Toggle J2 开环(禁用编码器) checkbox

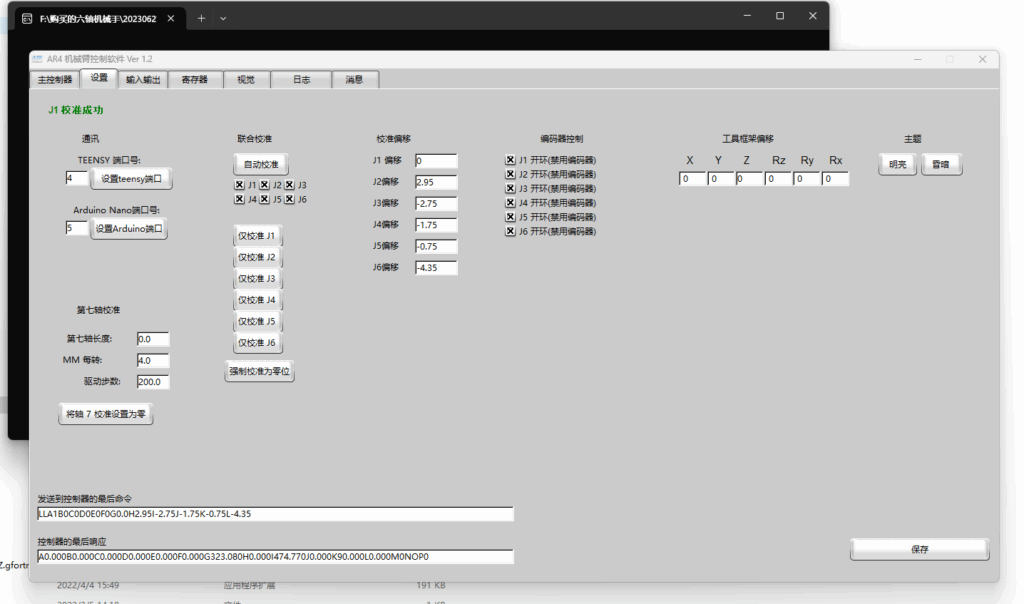point(510,174)
